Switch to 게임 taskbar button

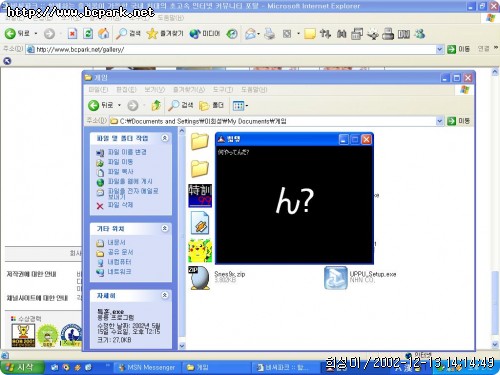216,367
